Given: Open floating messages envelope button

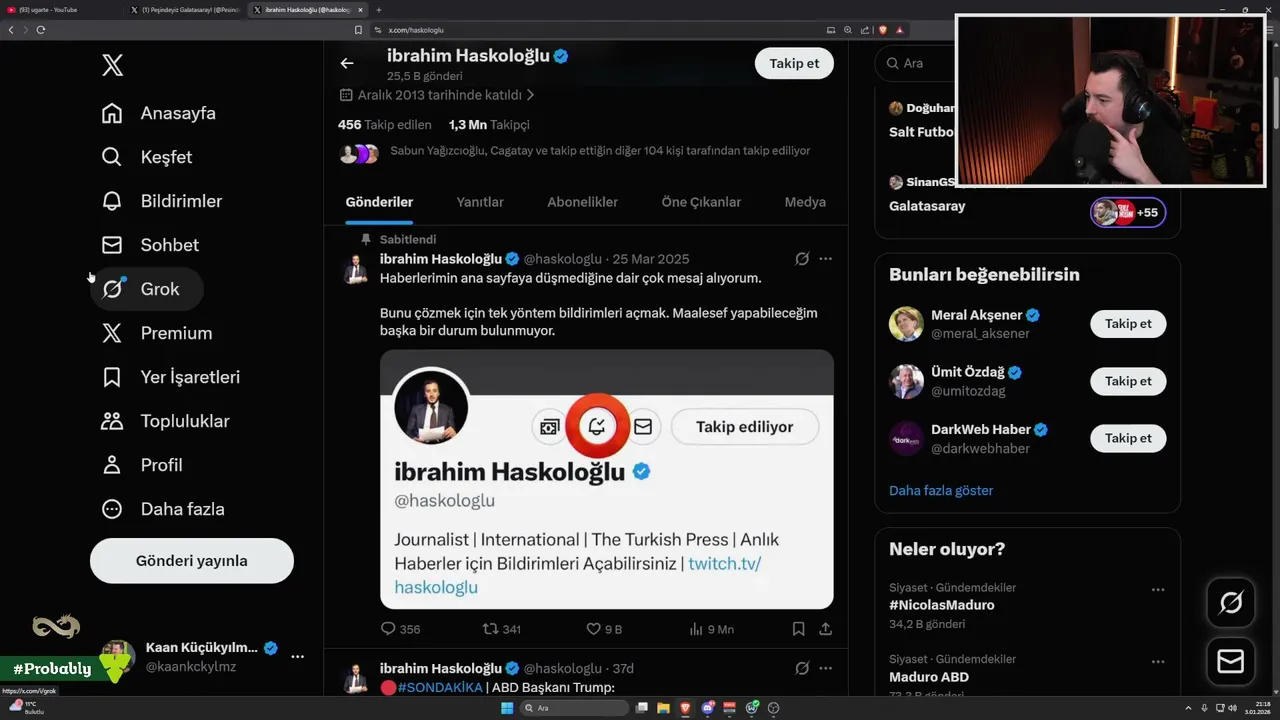Looking at the screenshot, I should tap(1230, 662).
